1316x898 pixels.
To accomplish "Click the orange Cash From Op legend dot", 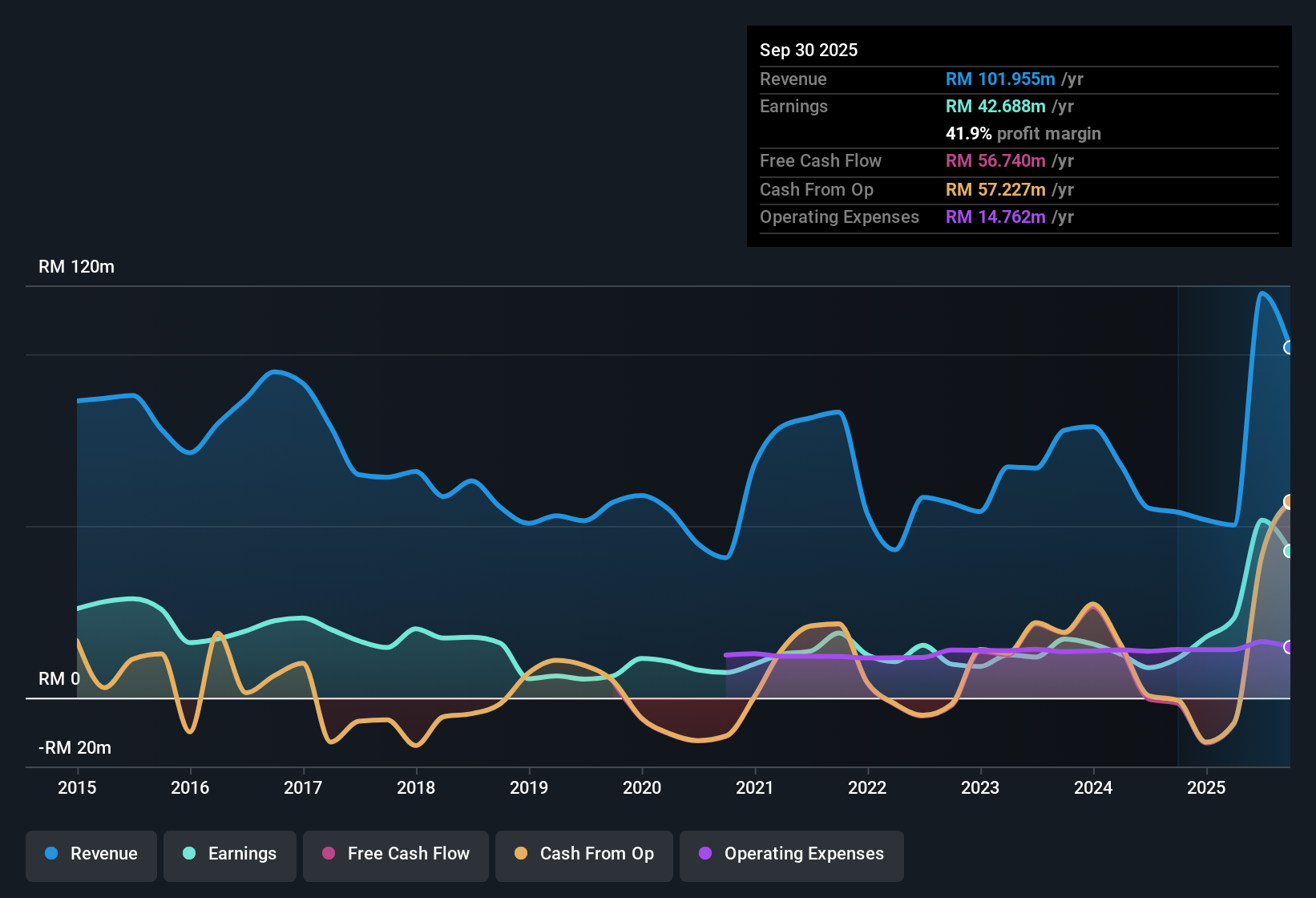I will tap(522, 854).
